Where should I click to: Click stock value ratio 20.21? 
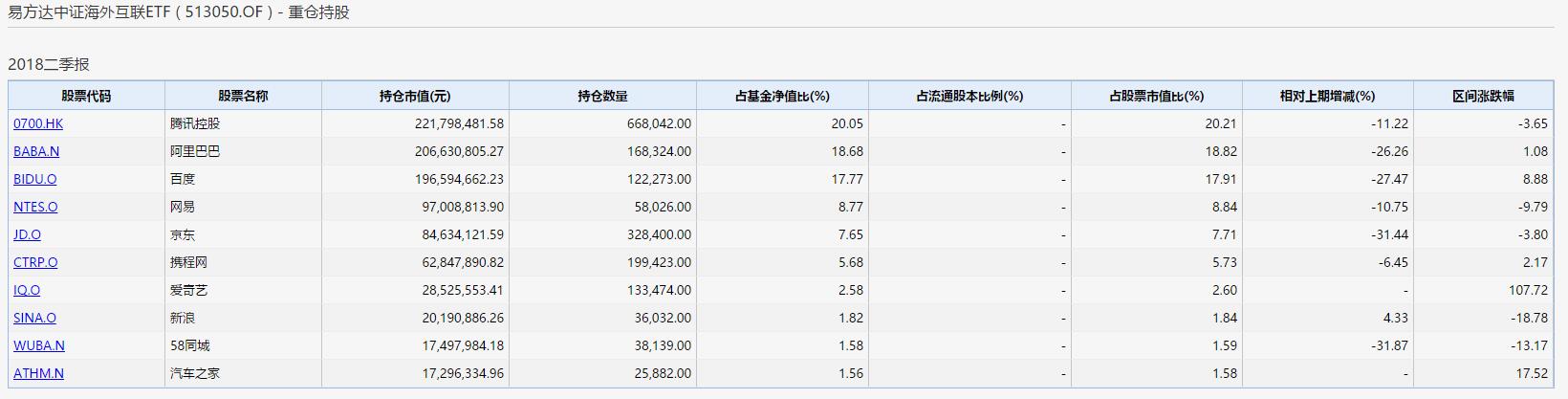[1222, 123]
